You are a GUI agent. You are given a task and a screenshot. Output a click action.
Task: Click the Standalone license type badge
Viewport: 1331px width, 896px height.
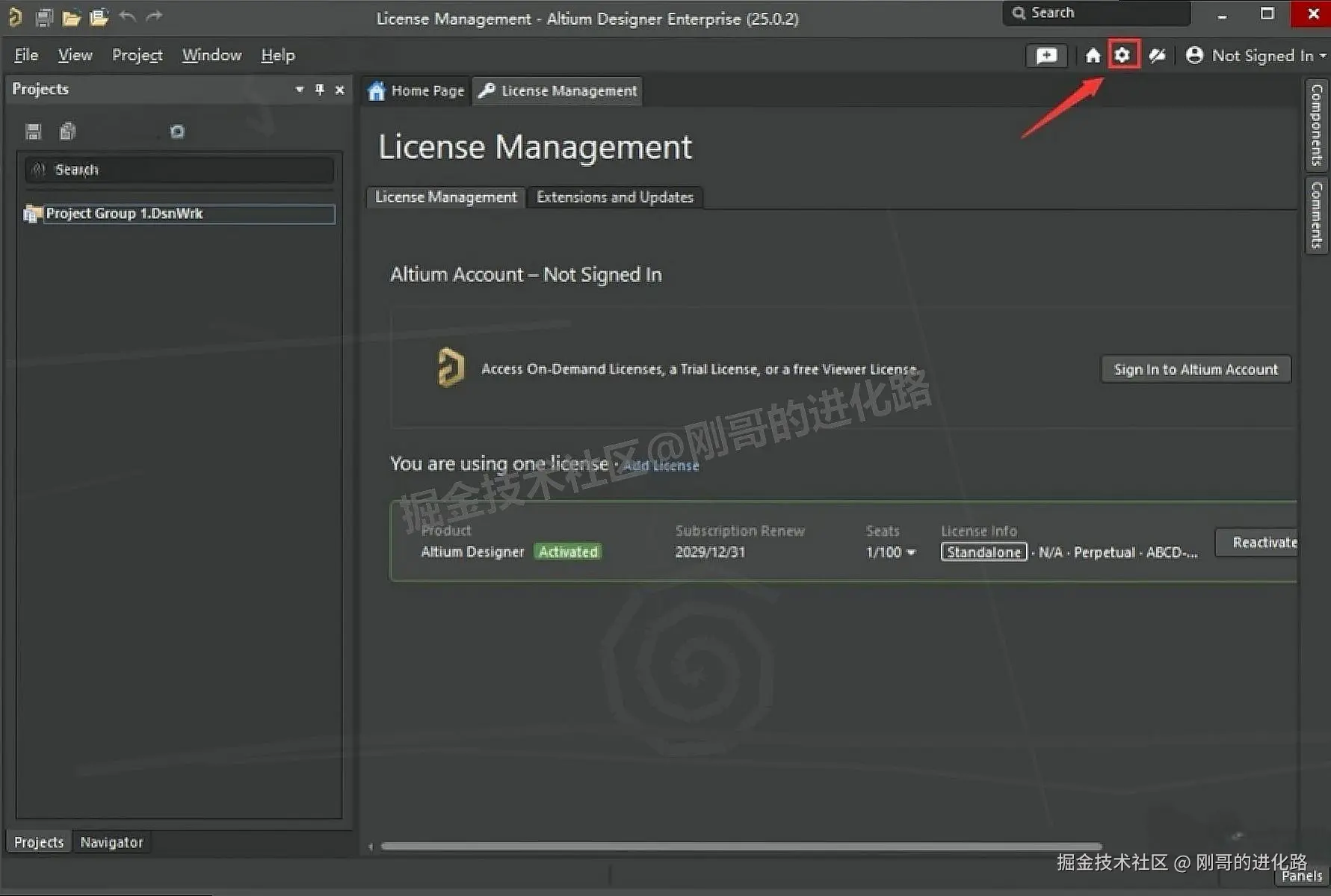point(983,552)
